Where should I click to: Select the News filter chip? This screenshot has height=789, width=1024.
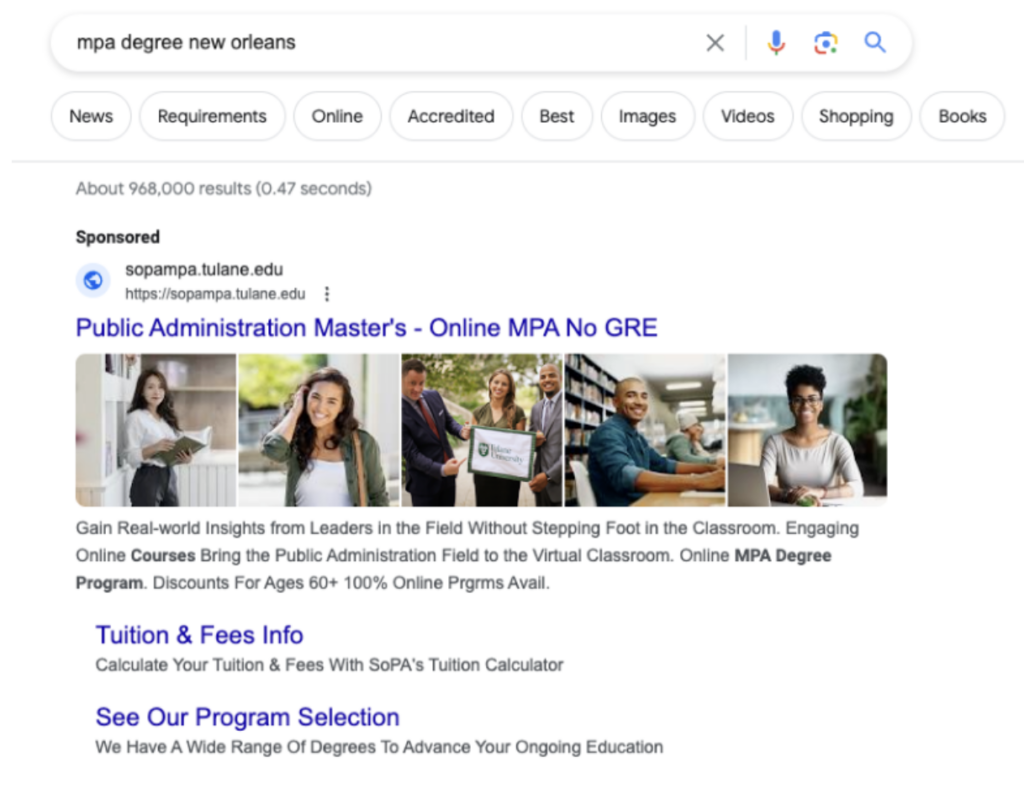click(x=91, y=116)
